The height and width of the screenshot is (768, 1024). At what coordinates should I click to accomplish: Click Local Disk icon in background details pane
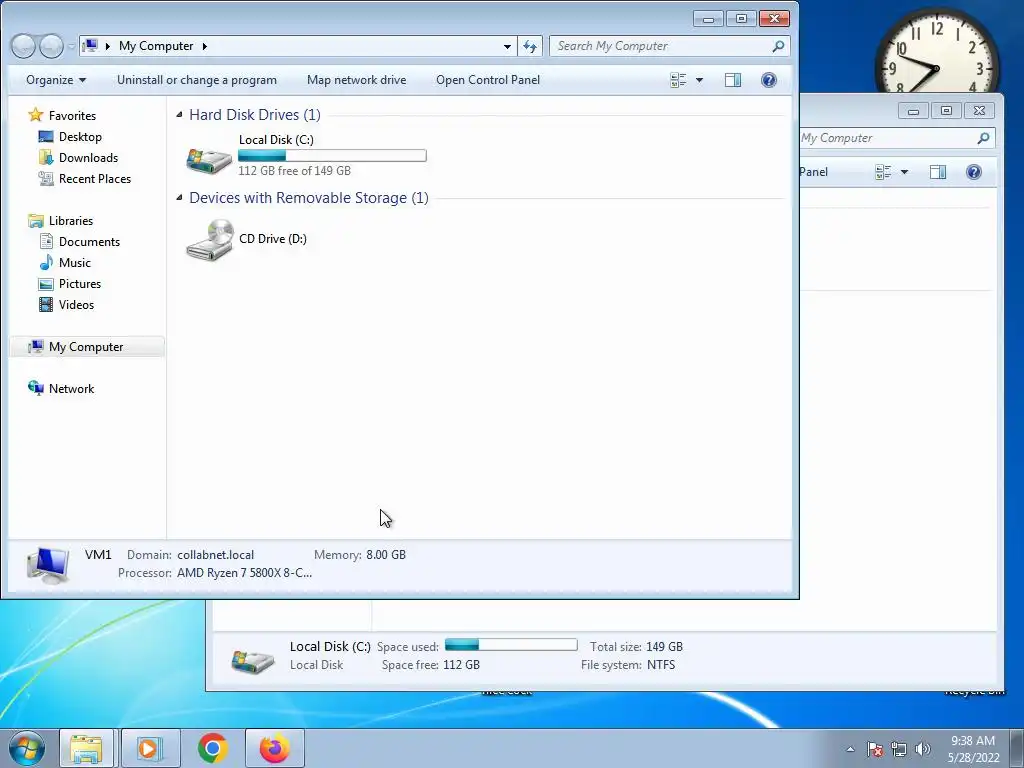pos(253,661)
